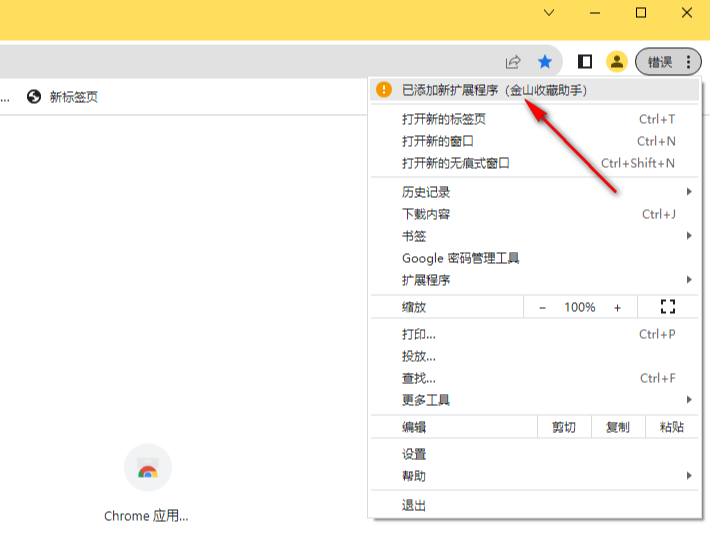Click the tab search chevron in title bar

(x=549, y=13)
